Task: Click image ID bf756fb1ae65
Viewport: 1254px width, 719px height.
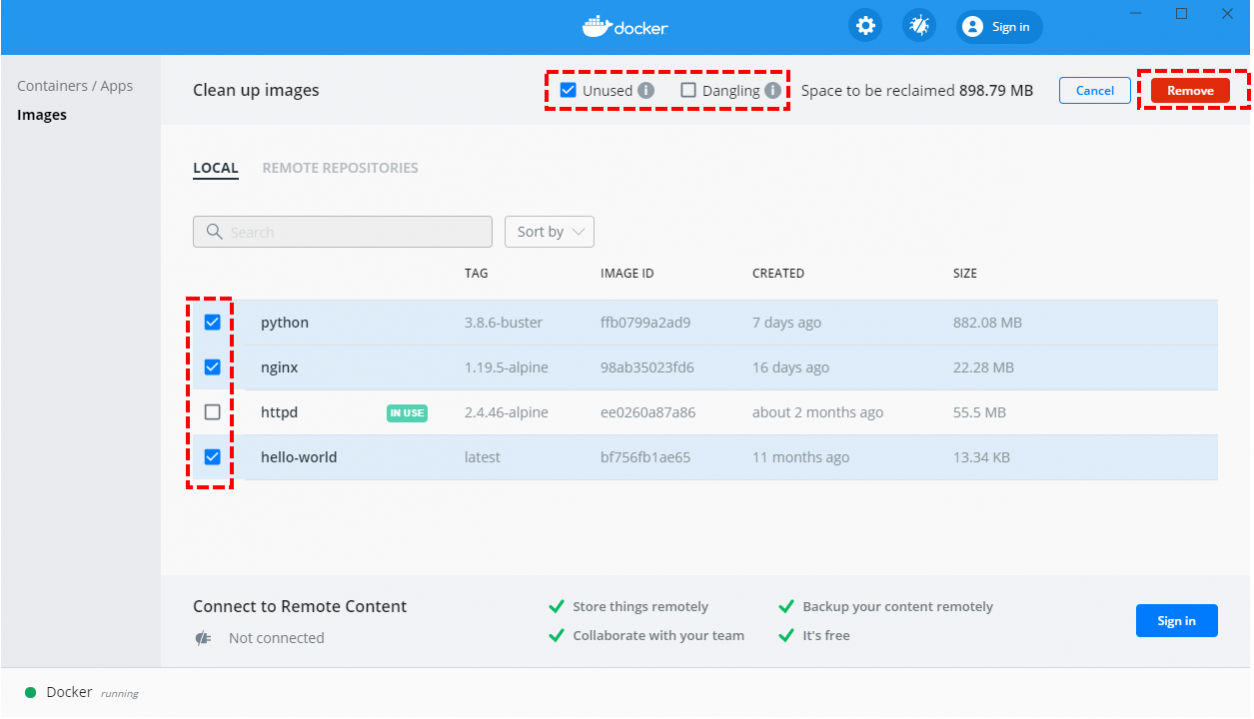Action: pos(645,457)
